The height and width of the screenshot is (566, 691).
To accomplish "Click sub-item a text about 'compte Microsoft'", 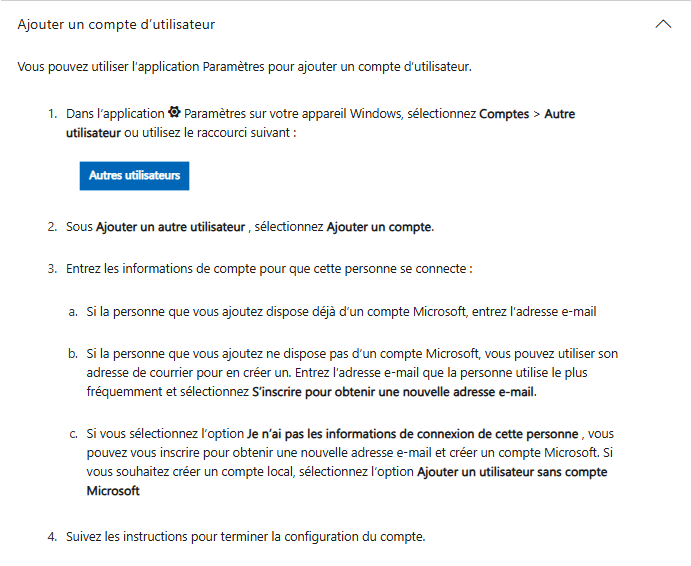I will [341, 312].
